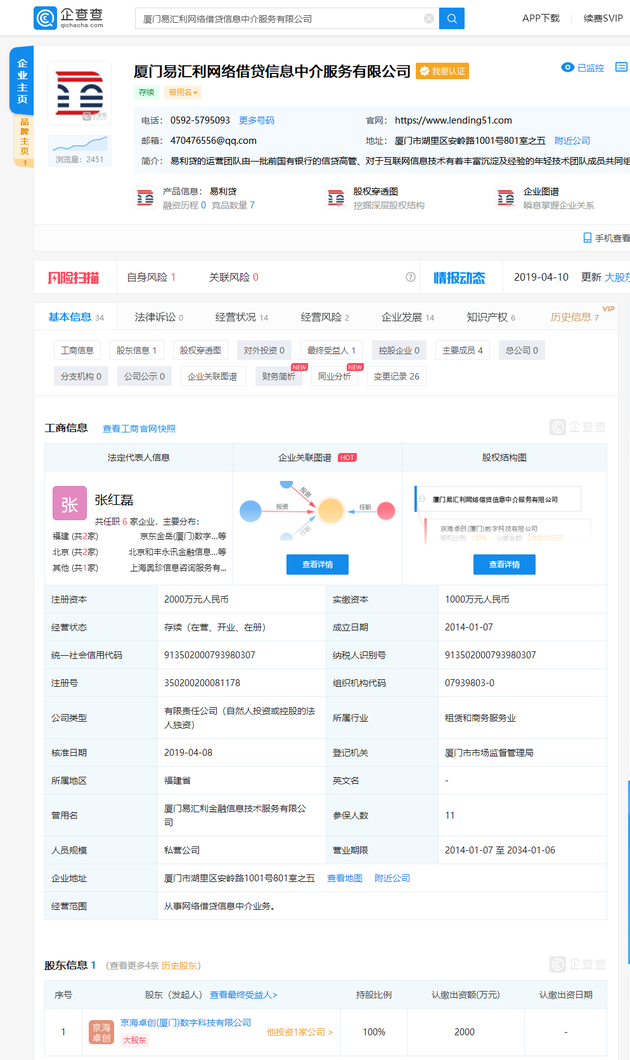Click the pink 张 avatar icon
Screen dimensions: 630x1060
point(70,504)
